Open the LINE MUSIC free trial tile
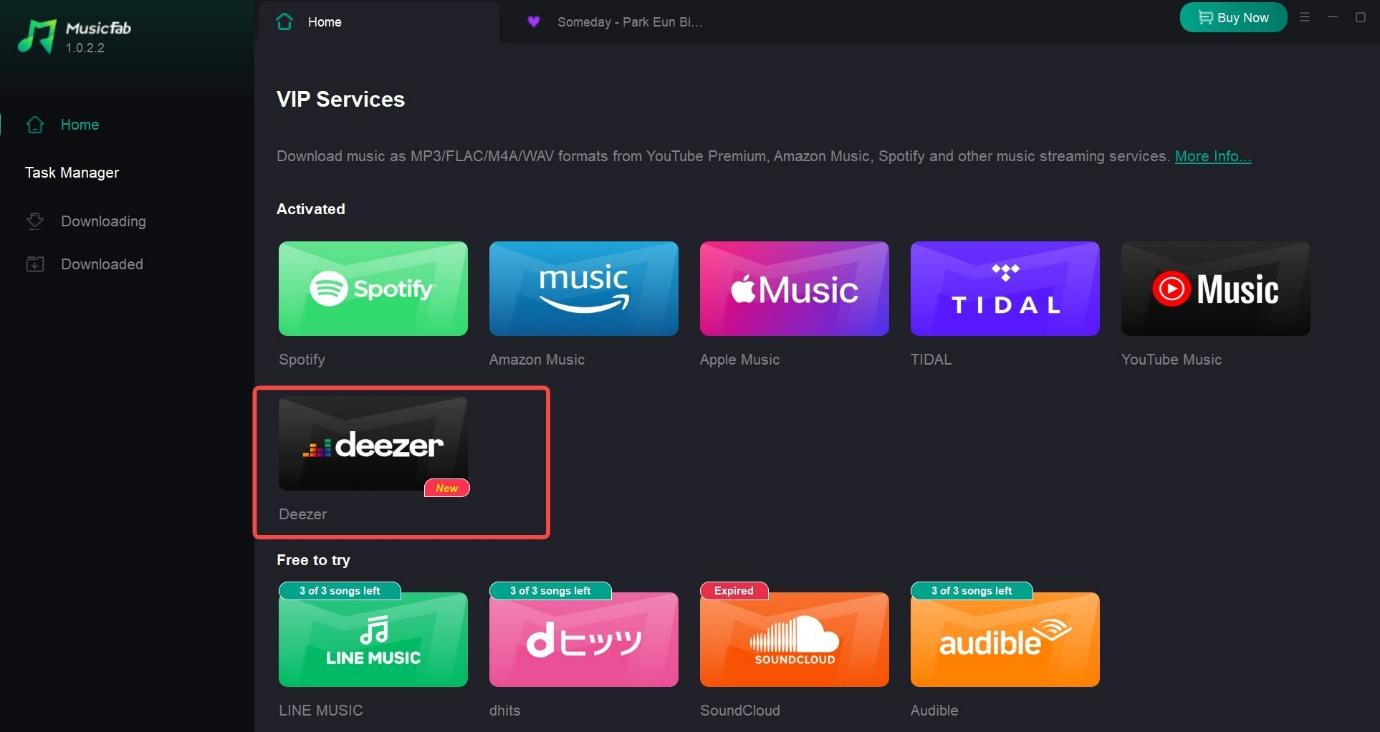1380x732 pixels. click(373, 639)
